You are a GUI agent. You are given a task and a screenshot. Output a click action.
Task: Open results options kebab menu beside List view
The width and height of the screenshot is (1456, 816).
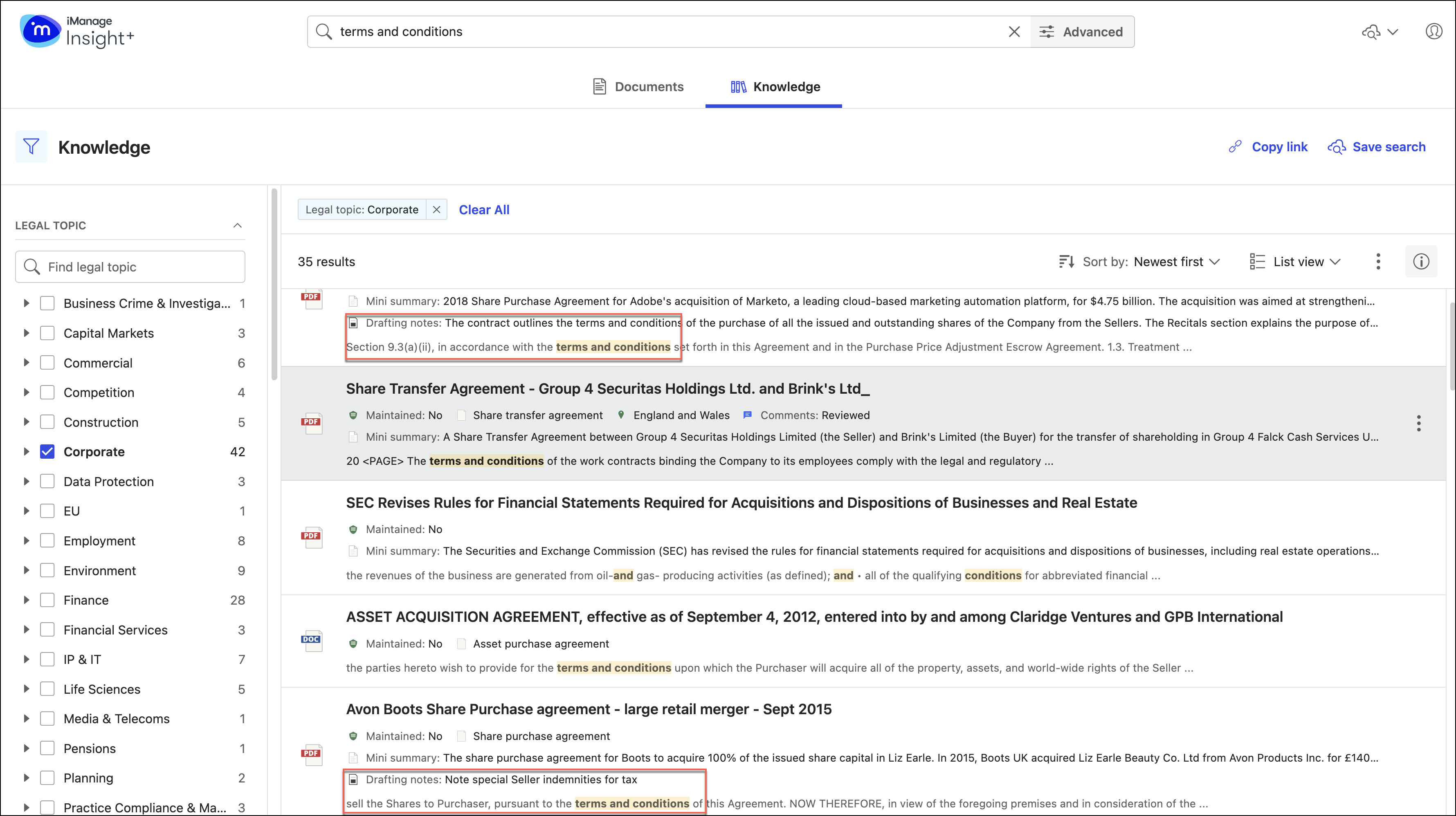point(1378,262)
